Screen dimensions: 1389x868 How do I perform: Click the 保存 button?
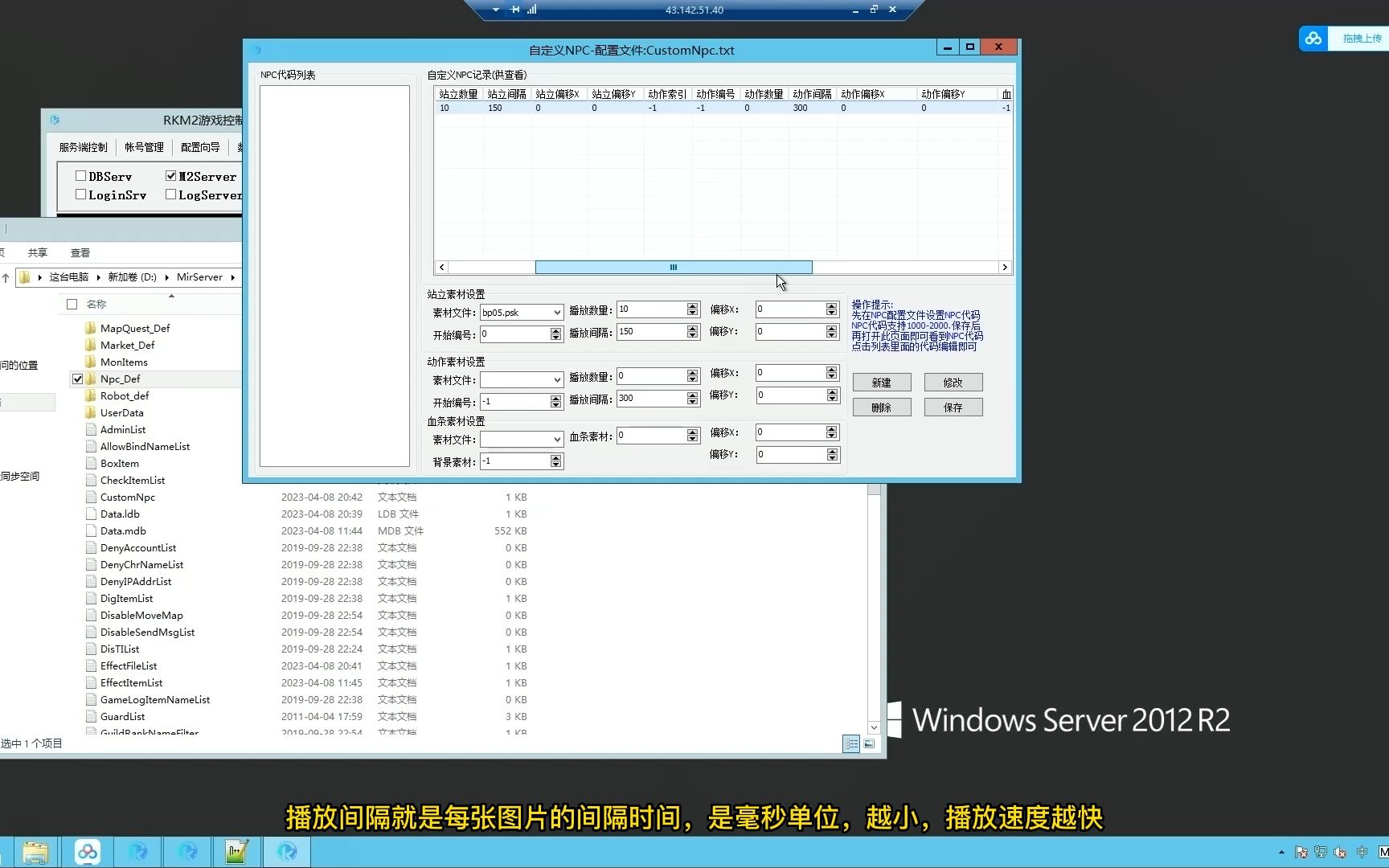click(953, 407)
